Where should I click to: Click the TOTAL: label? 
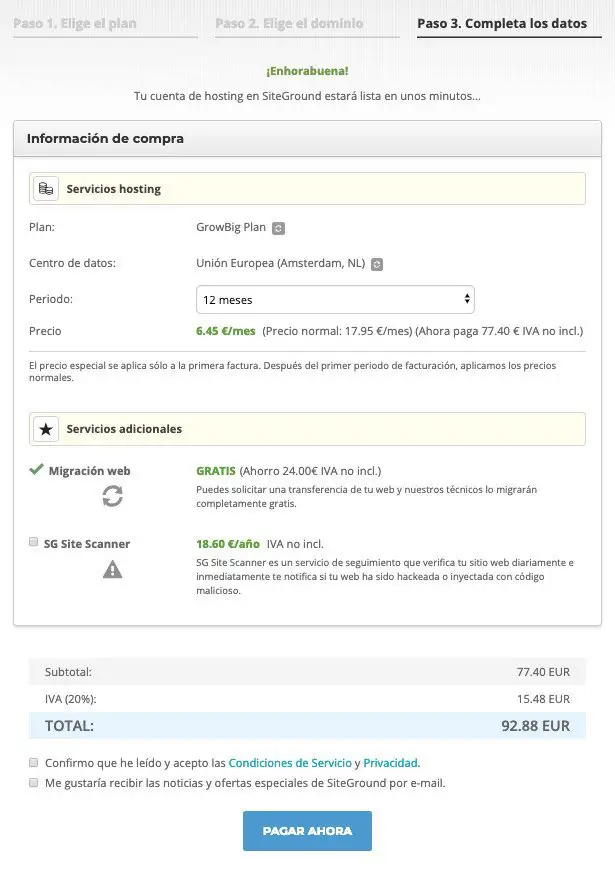tap(69, 726)
